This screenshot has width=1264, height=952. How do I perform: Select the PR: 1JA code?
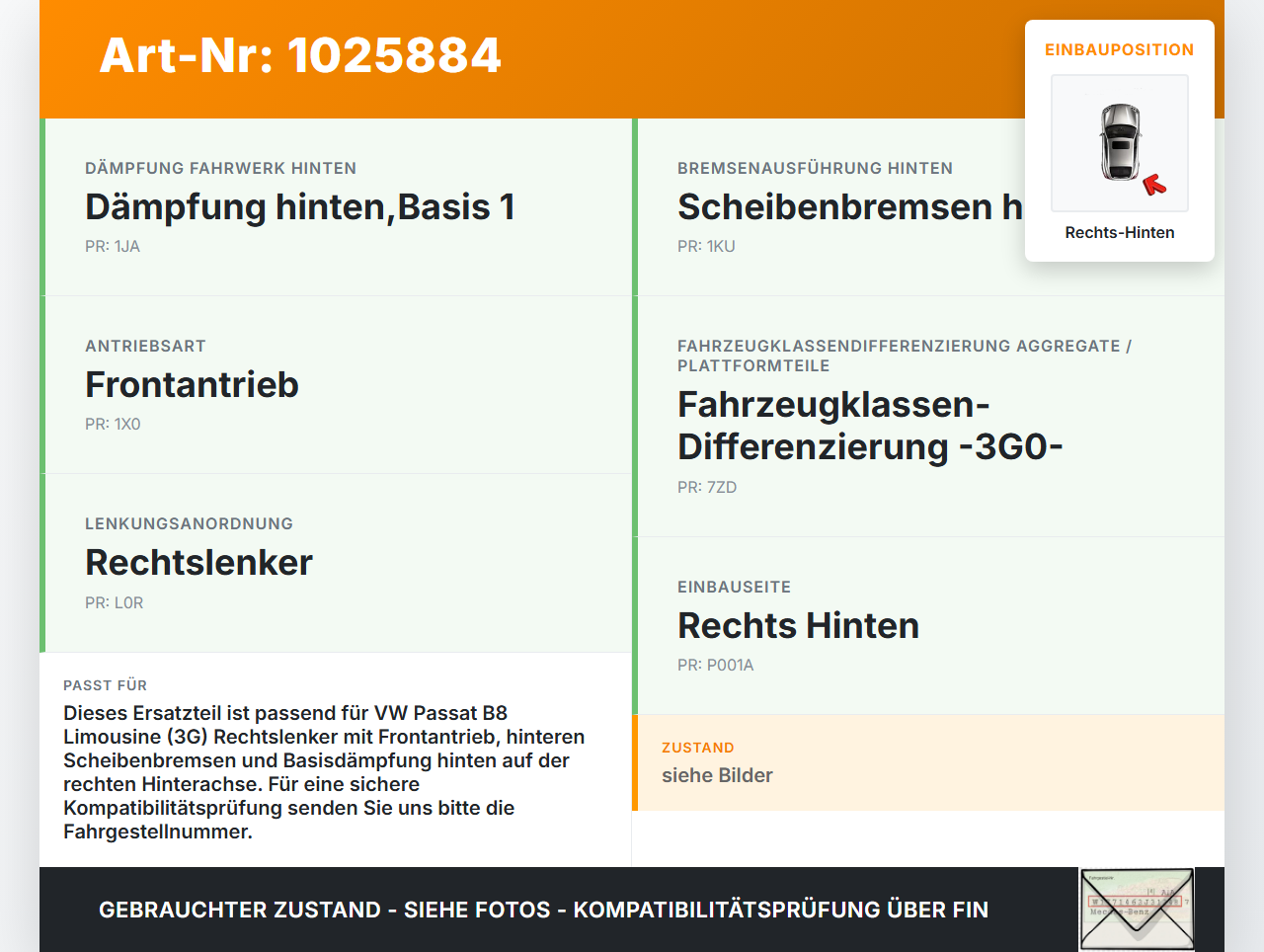tap(113, 246)
